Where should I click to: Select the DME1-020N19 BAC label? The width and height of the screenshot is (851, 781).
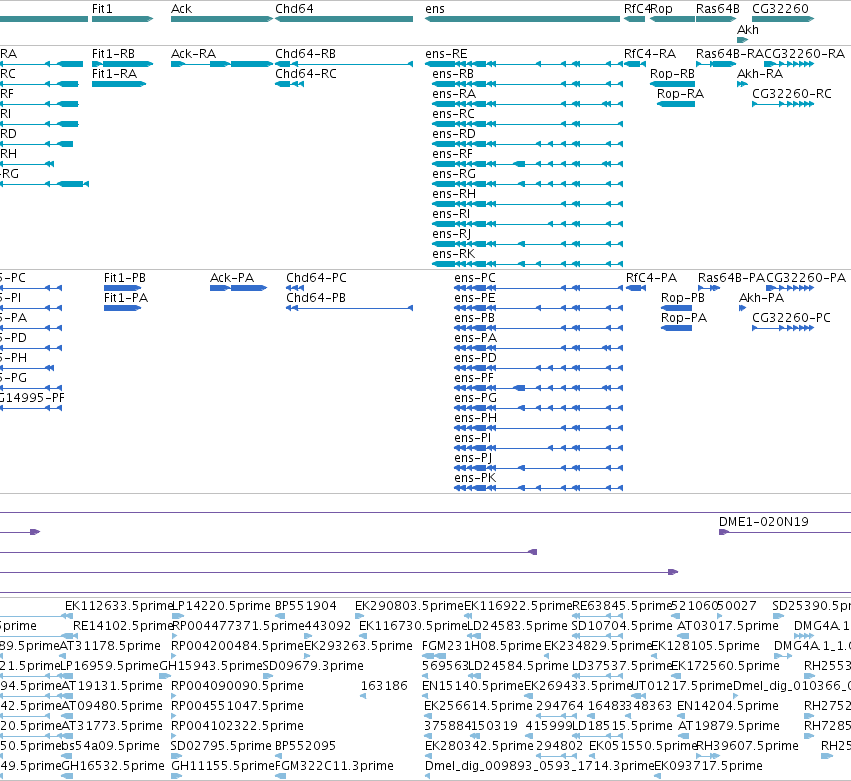tap(764, 522)
